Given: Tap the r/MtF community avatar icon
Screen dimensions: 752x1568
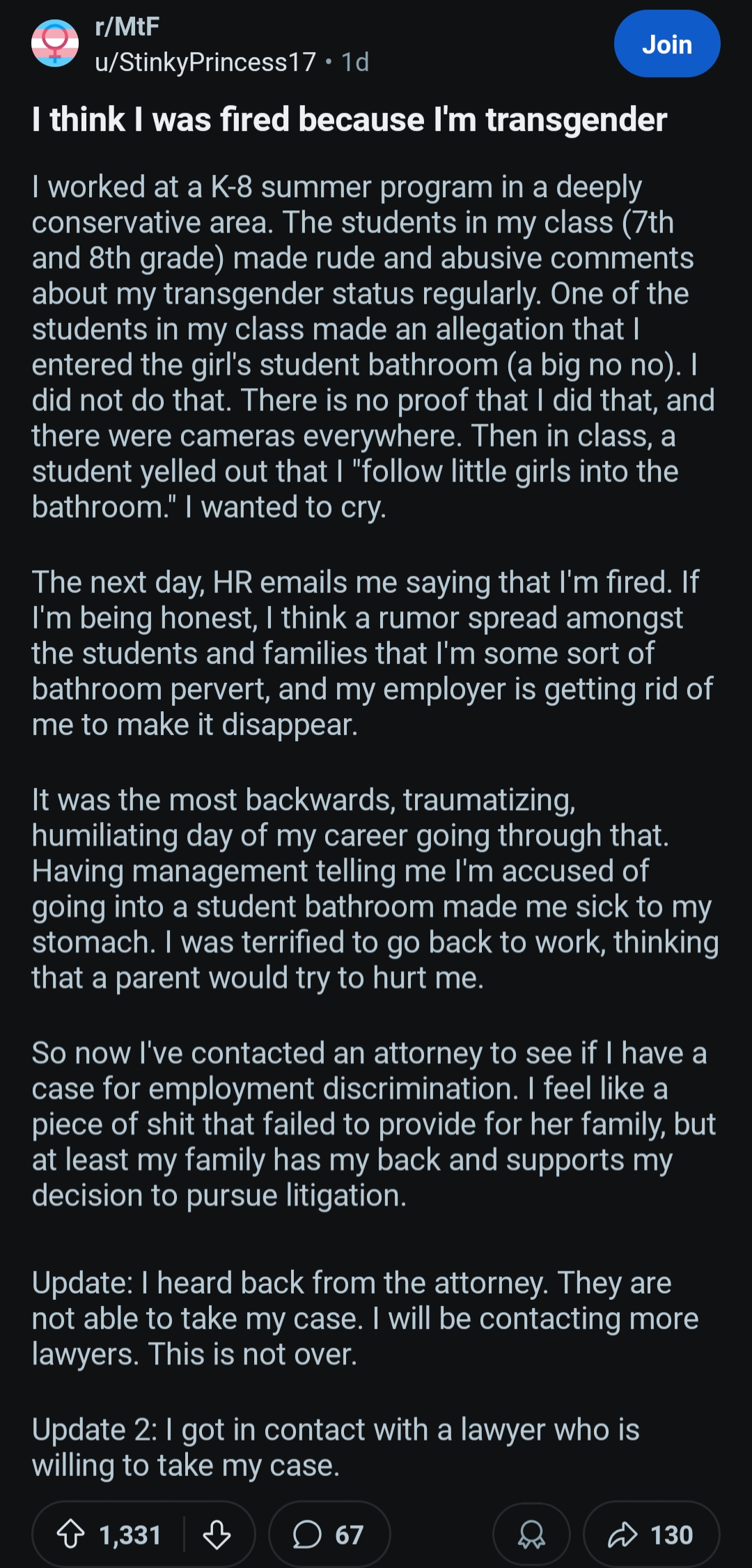Looking at the screenshot, I should (55, 43).
